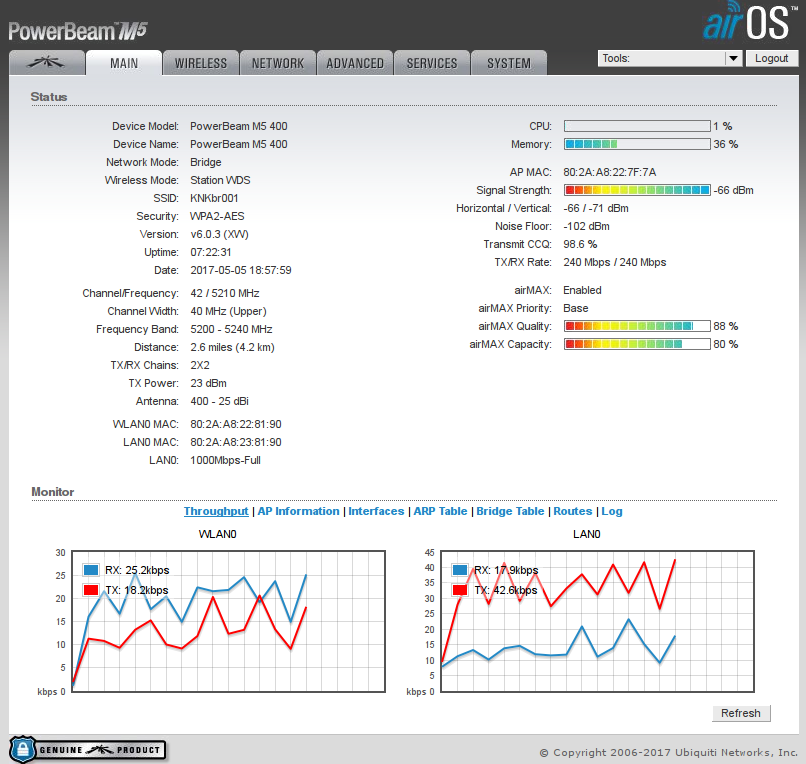Click the Security value WPA2-AES
Viewport: 806px width, 764px height.
pos(217,216)
